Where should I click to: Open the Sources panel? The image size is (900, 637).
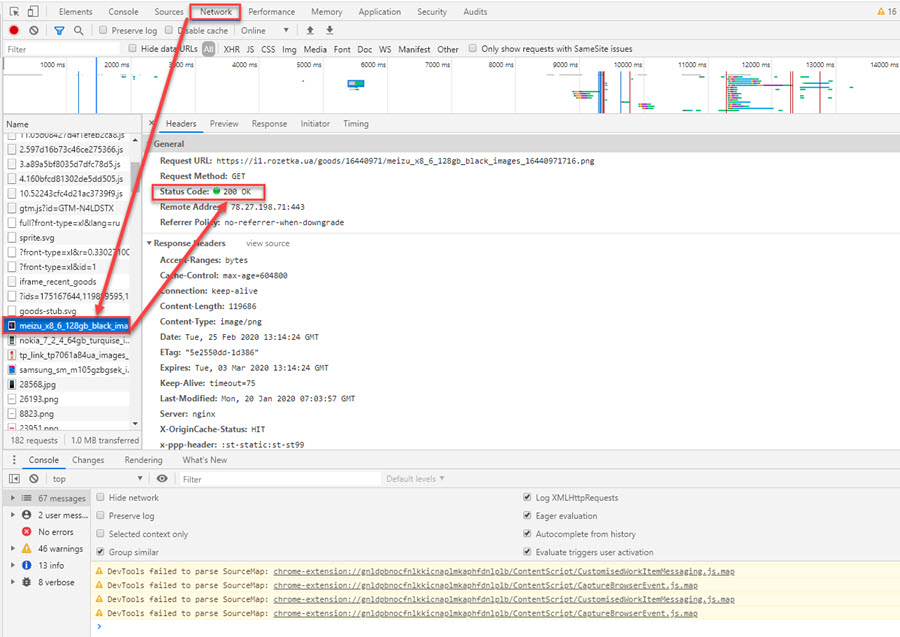pos(169,11)
